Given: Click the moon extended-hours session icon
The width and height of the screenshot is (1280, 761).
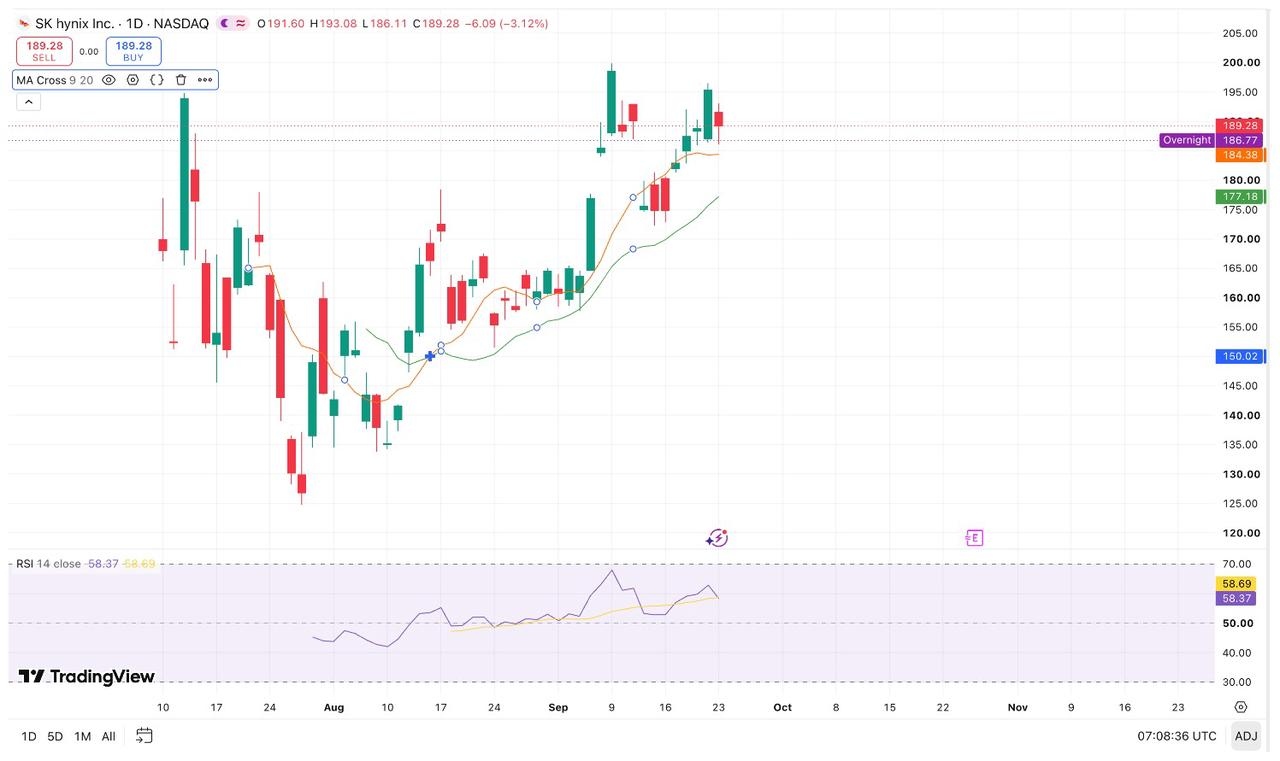Looking at the screenshot, I should (x=224, y=23).
